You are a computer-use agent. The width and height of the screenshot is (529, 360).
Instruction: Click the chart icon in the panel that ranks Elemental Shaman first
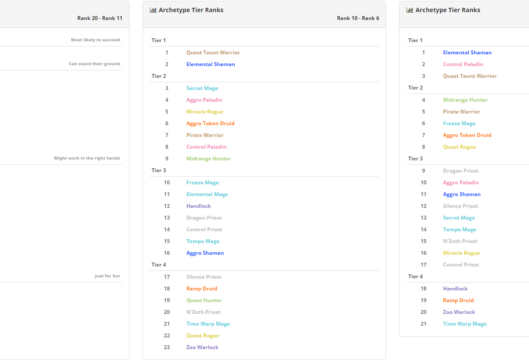click(x=410, y=10)
